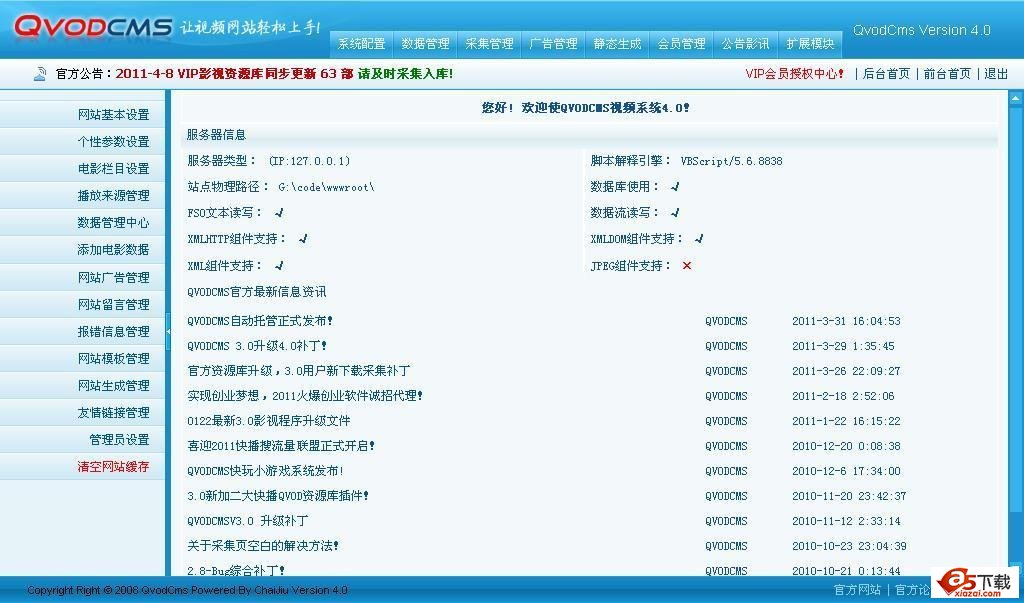Click the VBScript/5.6.8838 engine value
1024x603 pixels.
731,161
